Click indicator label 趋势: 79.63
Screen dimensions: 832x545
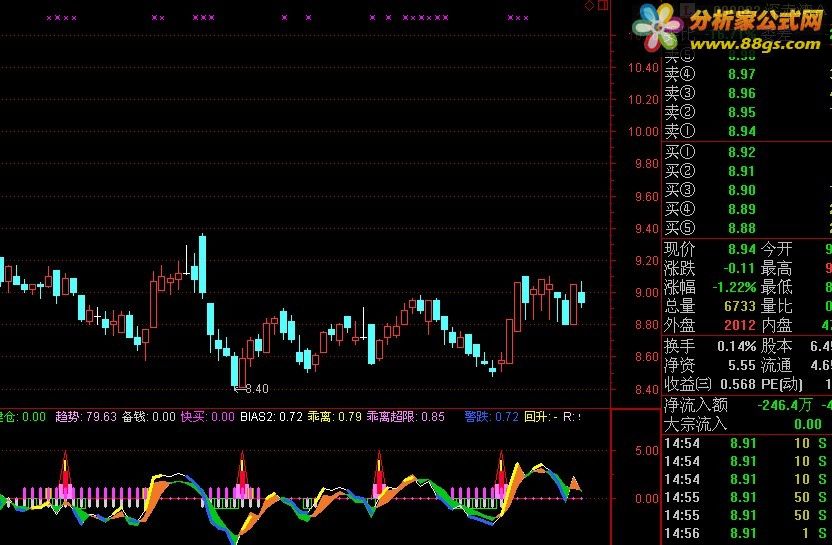point(86,417)
